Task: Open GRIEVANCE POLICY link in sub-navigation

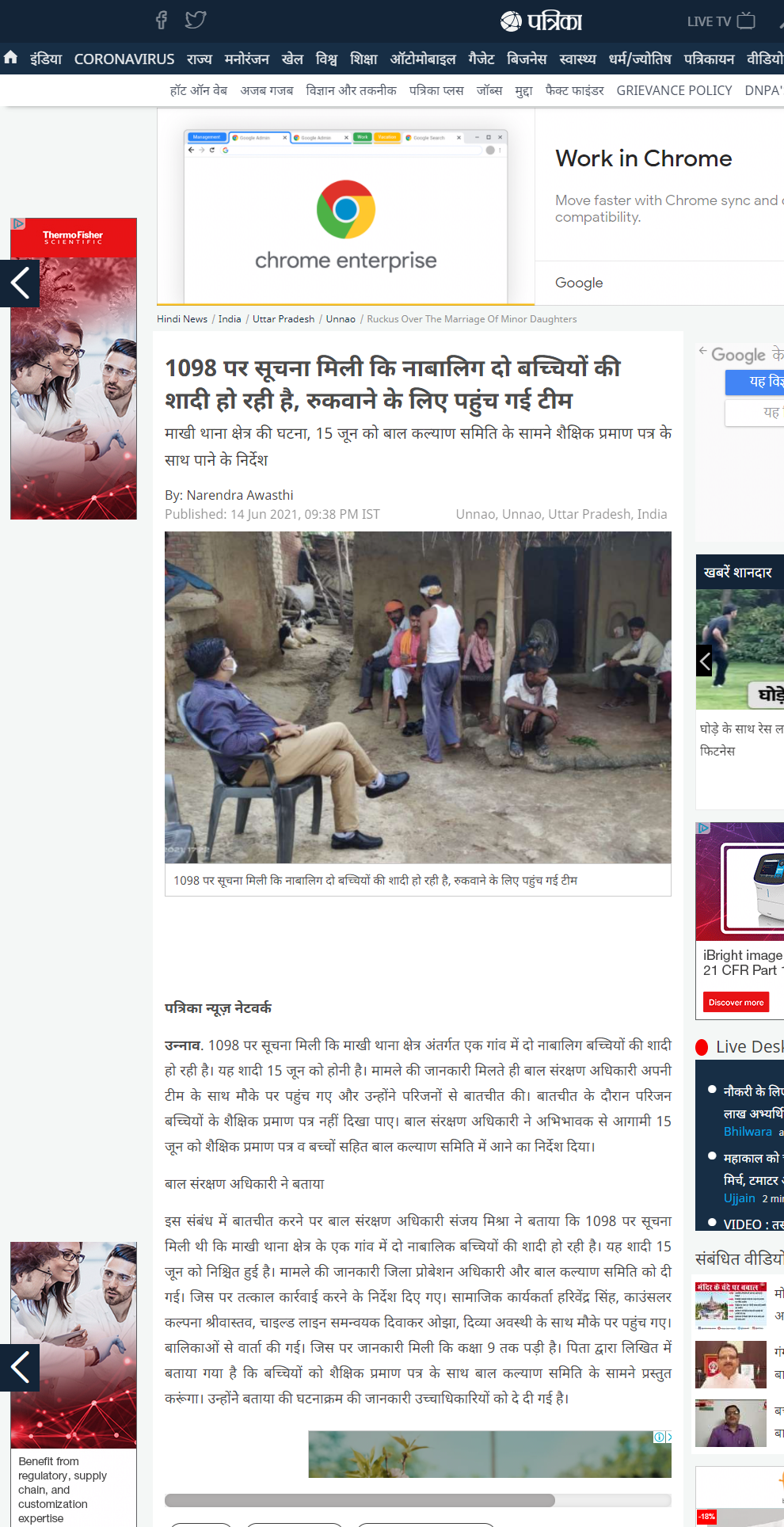Action: 674,90
